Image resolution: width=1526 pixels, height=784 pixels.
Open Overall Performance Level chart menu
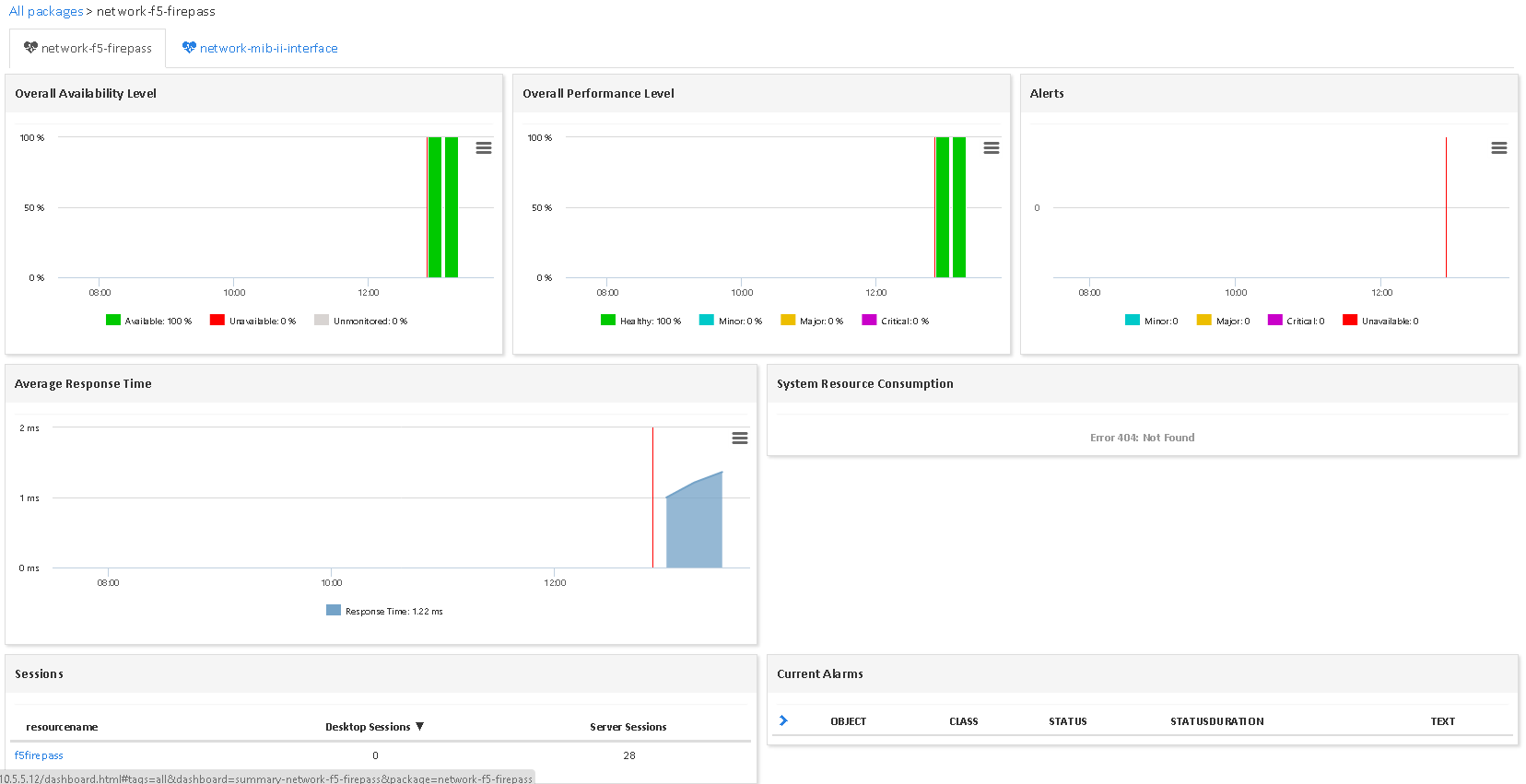(x=991, y=148)
